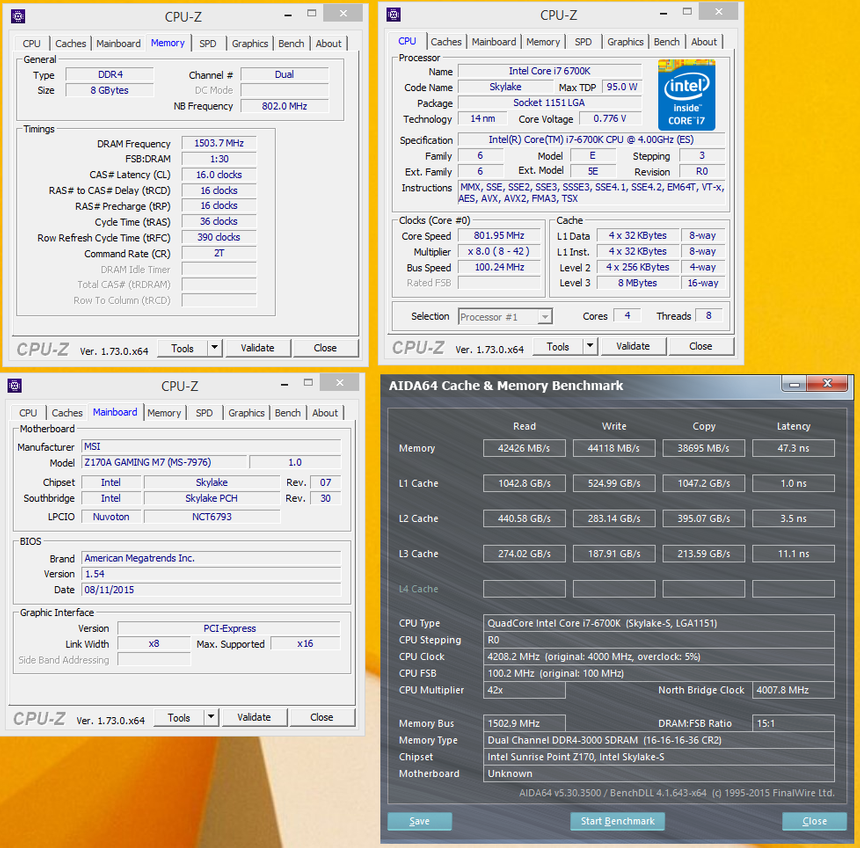This screenshot has width=860, height=848.
Task: Open the Tools dropdown in the Mainboard window
Action: point(181,717)
